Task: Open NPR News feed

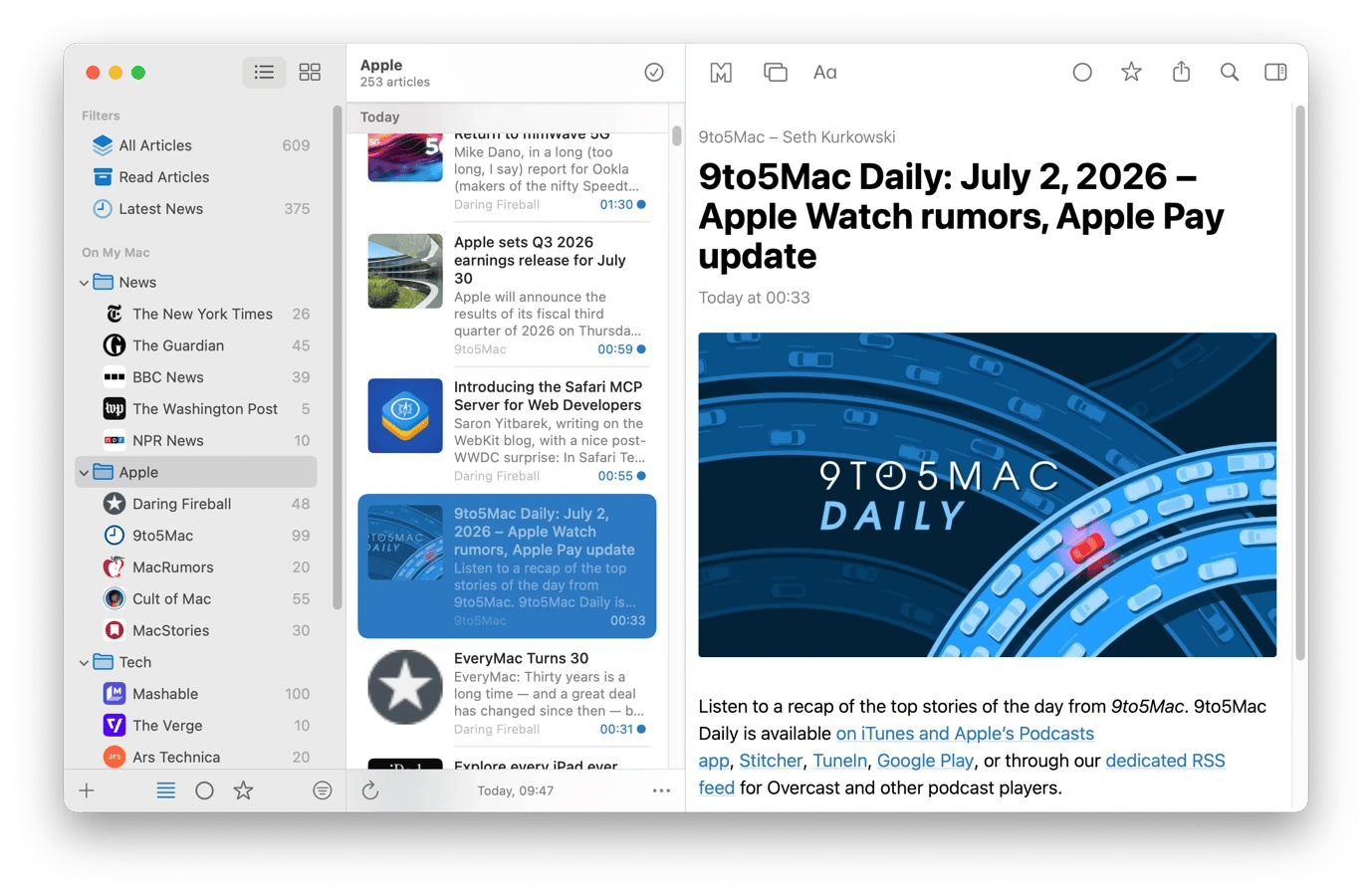Action: 196,441
